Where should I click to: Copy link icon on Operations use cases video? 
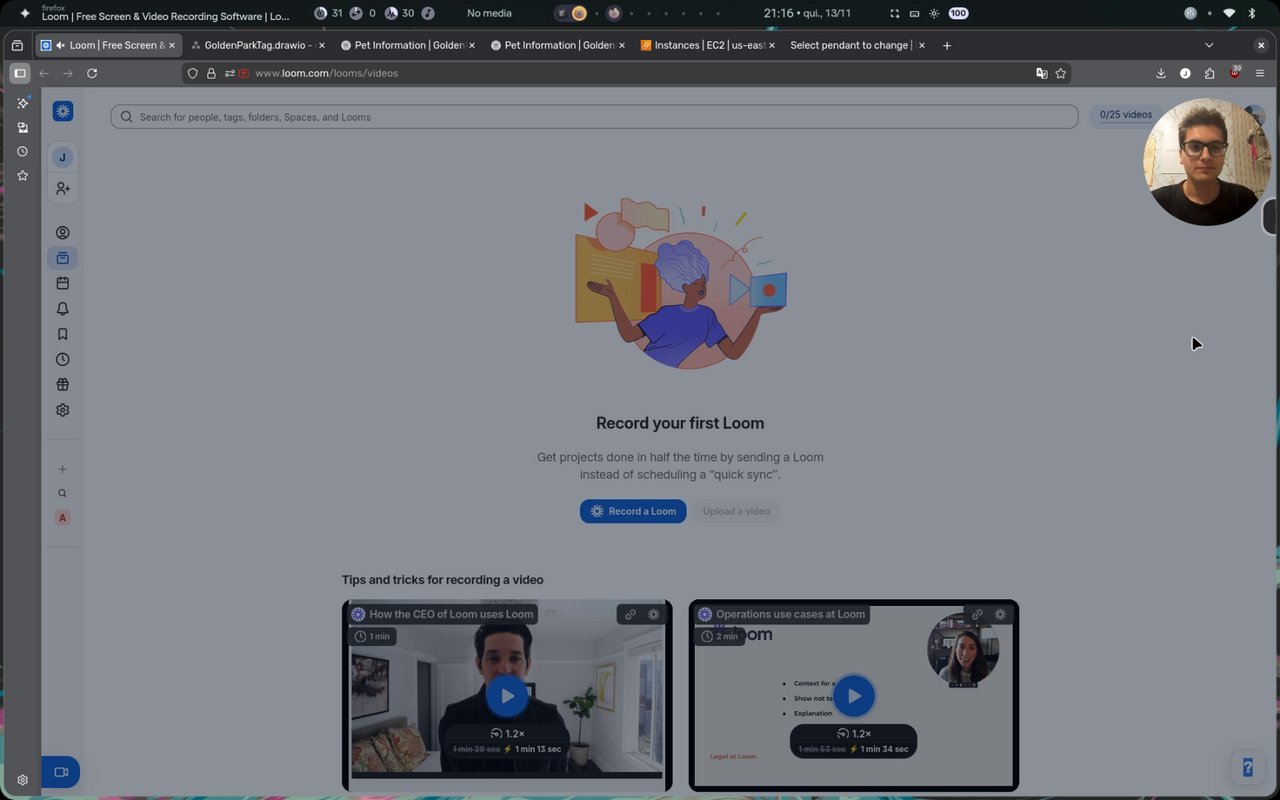977,614
